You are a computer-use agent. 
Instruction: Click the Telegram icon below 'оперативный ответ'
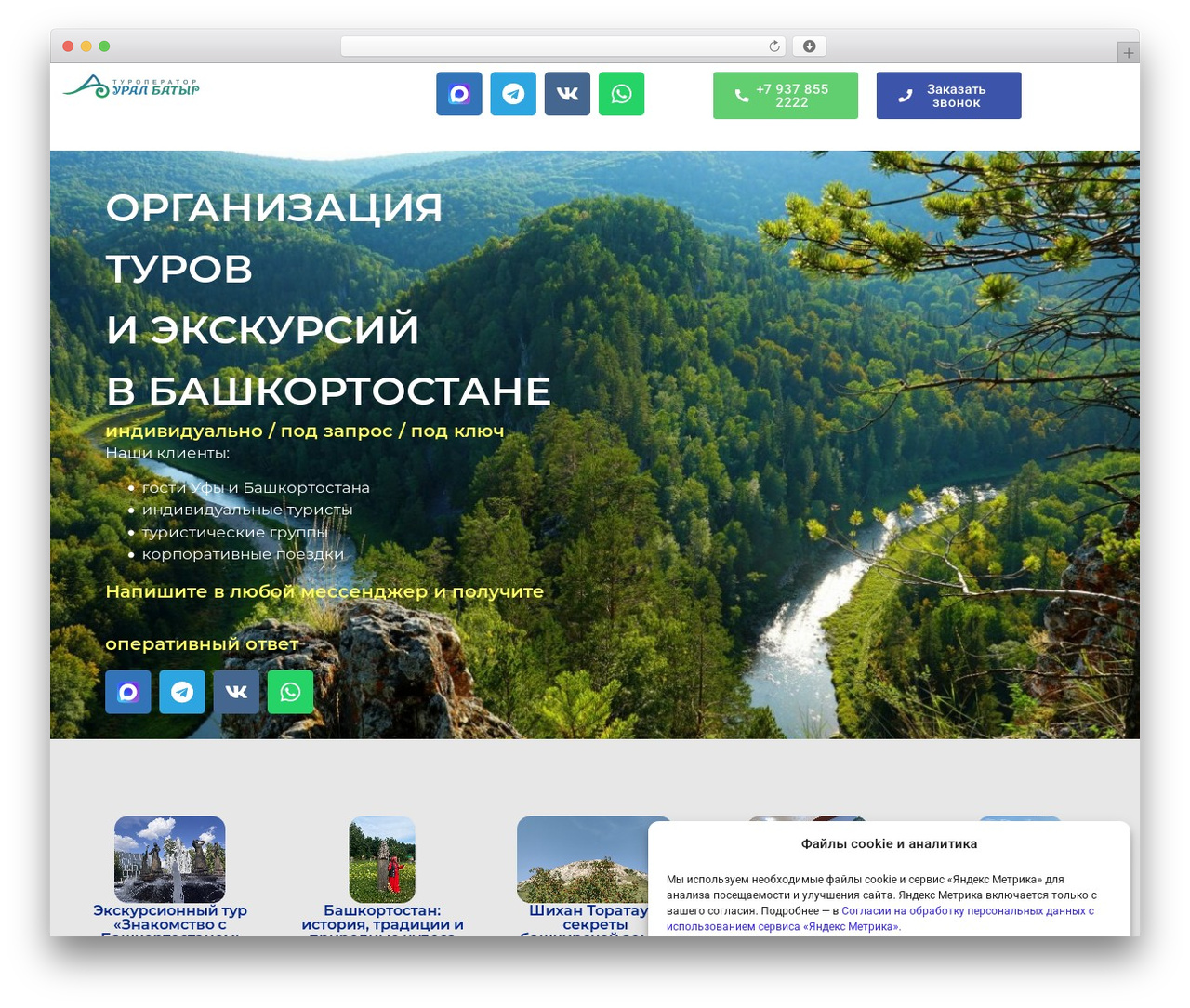182,692
